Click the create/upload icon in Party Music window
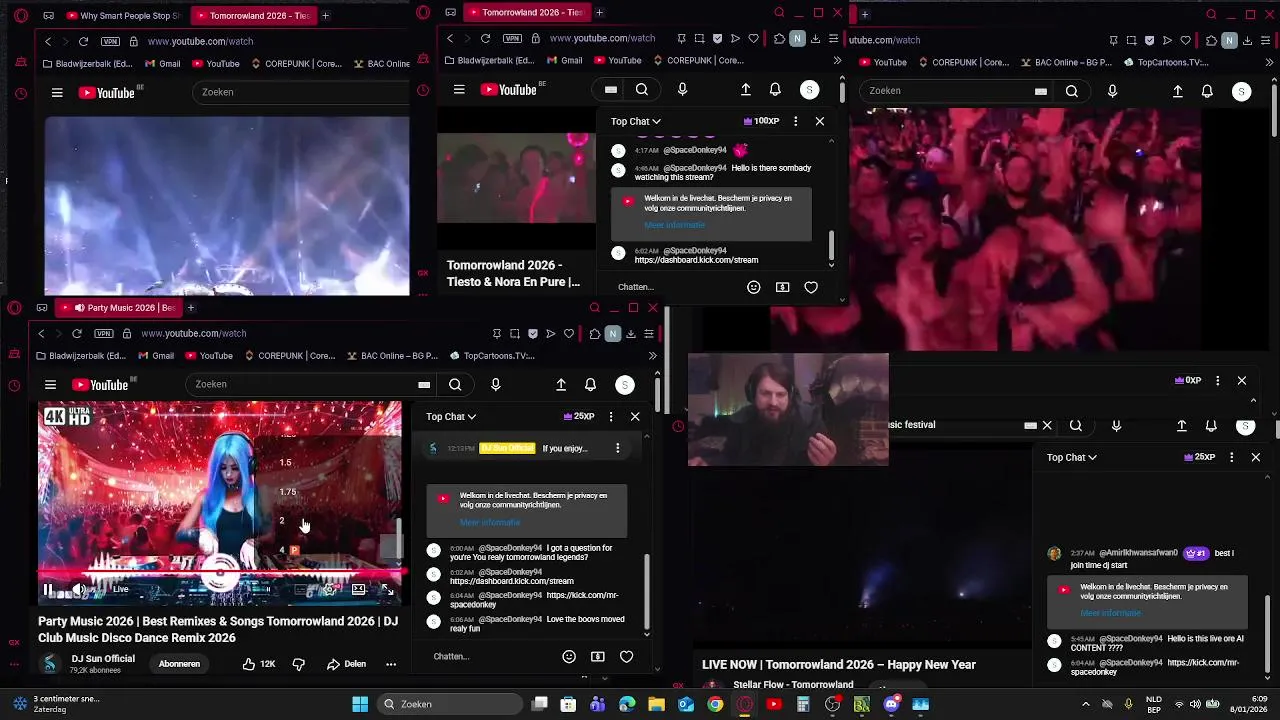Screen dimensions: 1280x720 561,385
